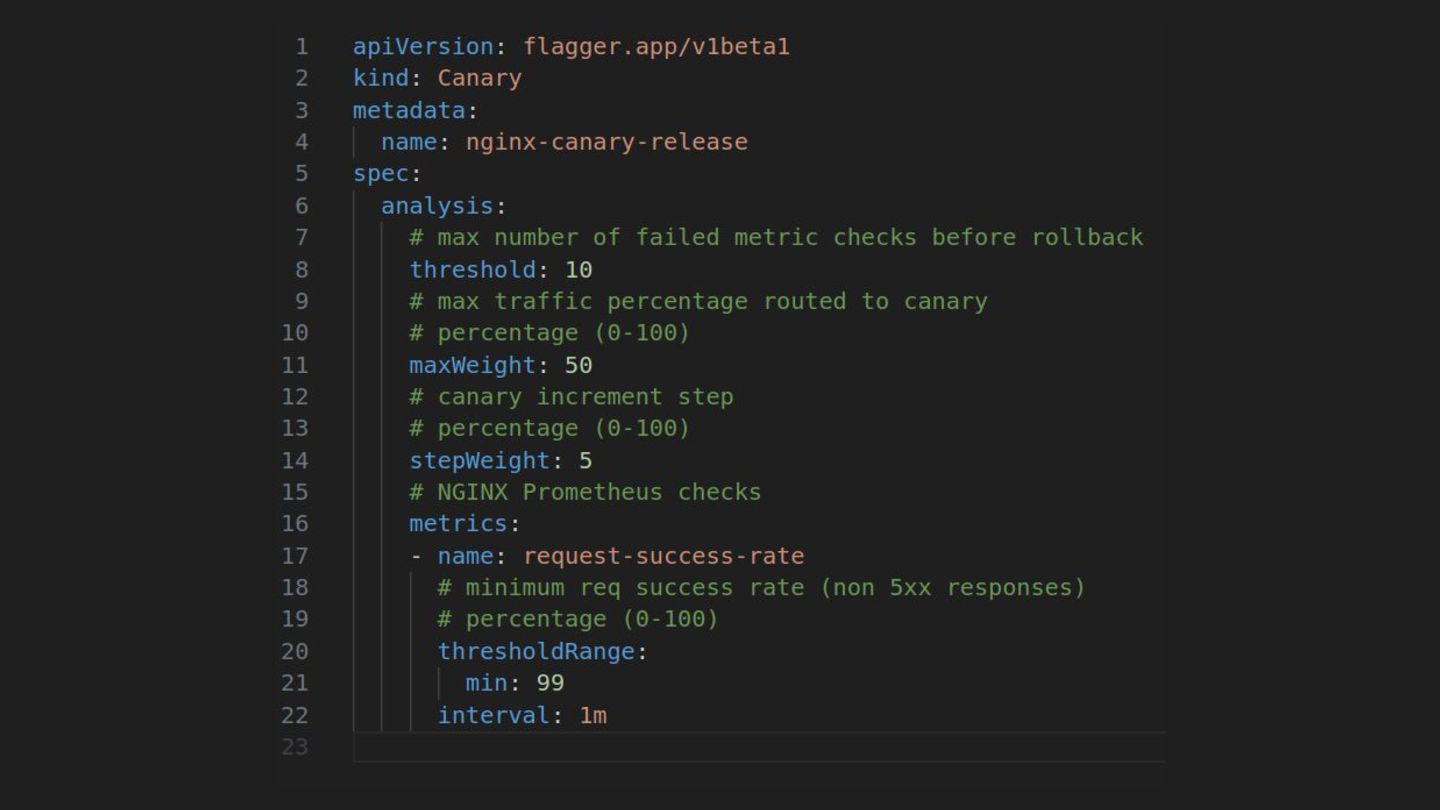Click the metadata key
Viewport: 1440px width, 810px height.
click(x=409, y=110)
